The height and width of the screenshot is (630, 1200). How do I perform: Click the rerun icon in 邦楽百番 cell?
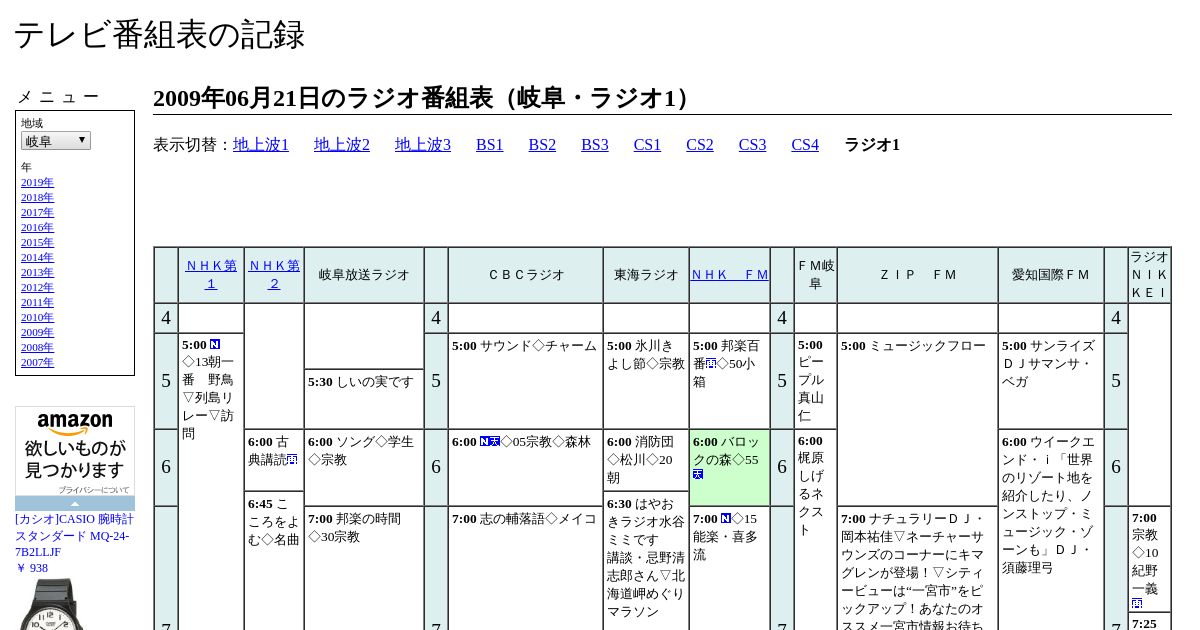[x=711, y=363]
